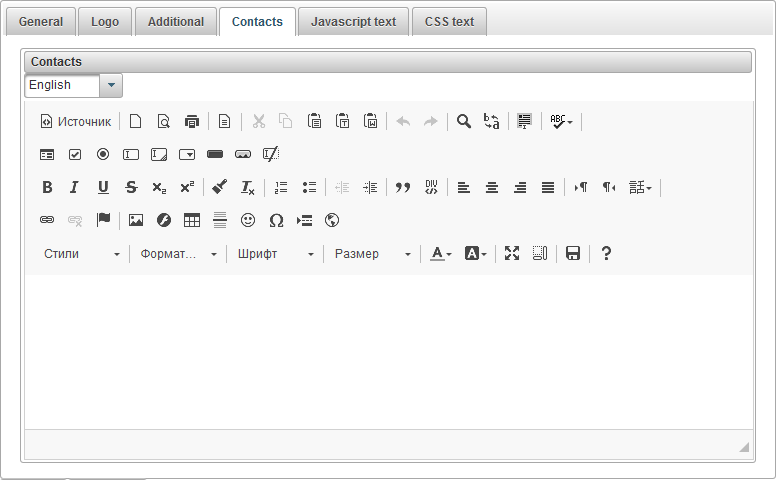Maximize the editor using the expand icon
776x480 pixels.
coord(512,254)
